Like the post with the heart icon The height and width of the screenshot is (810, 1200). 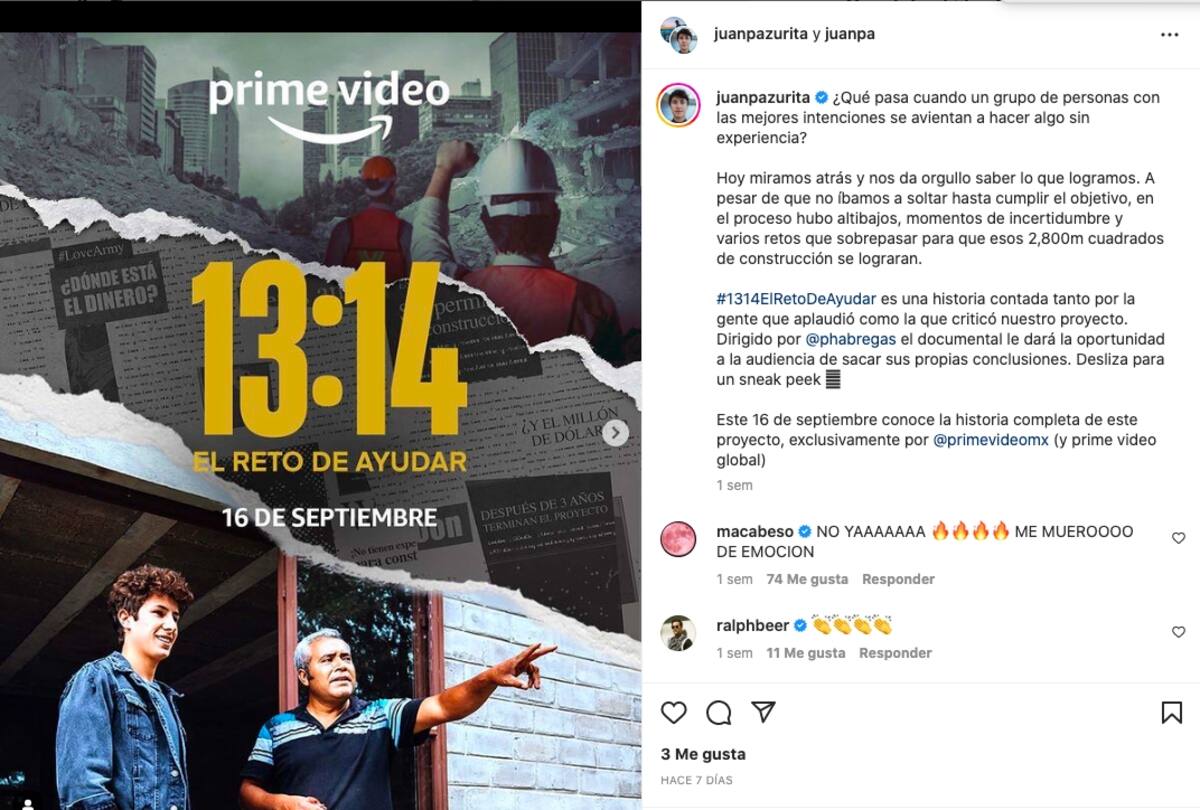674,712
